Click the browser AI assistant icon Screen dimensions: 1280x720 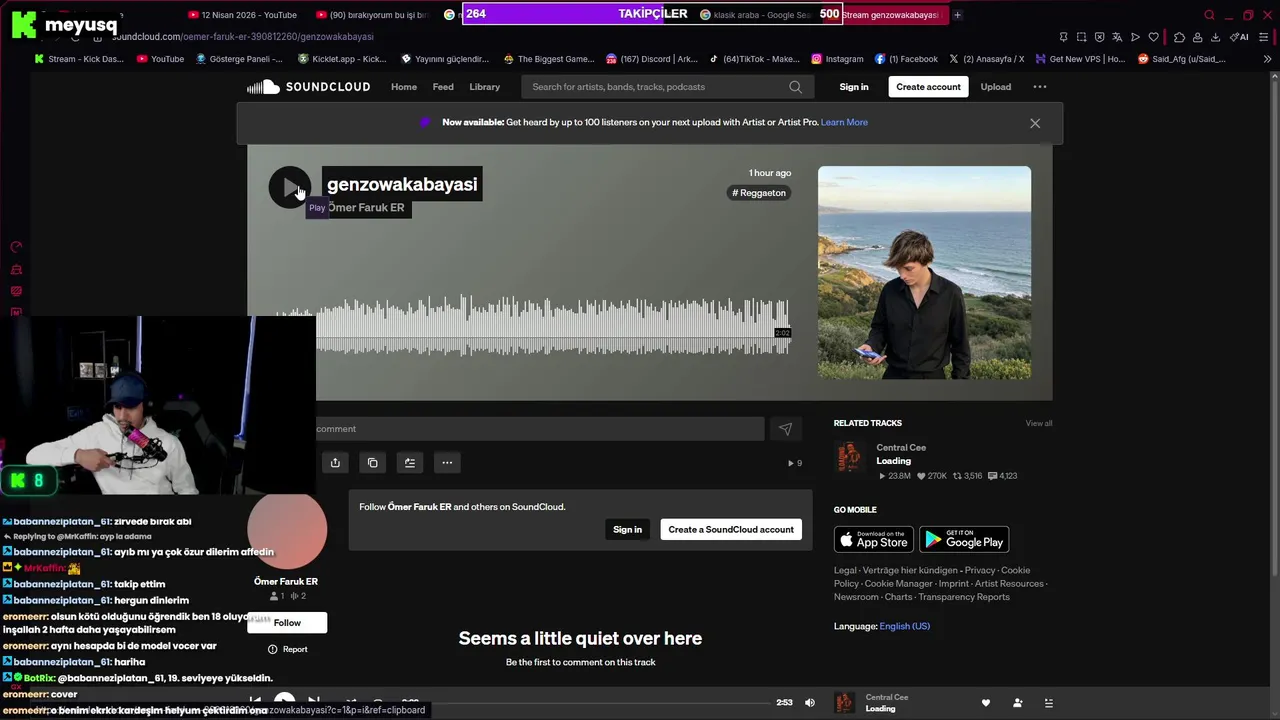pyautogui.click(x=1239, y=37)
